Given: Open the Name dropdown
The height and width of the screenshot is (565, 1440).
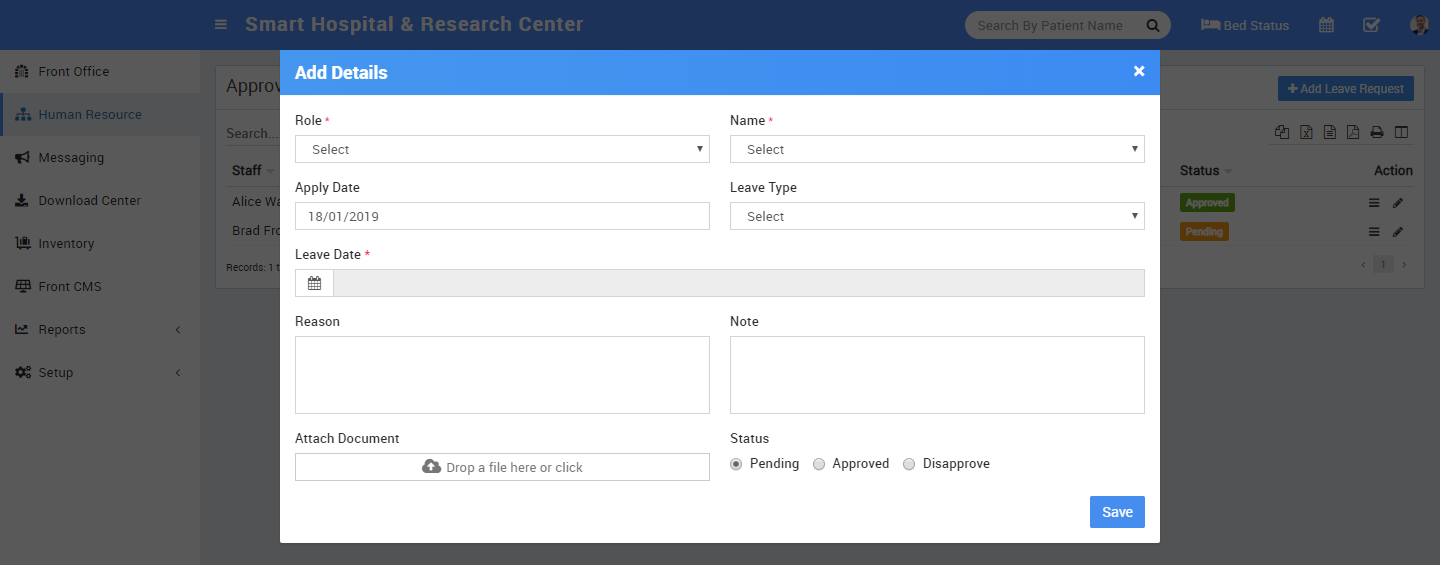Looking at the screenshot, I should (937, 149).
